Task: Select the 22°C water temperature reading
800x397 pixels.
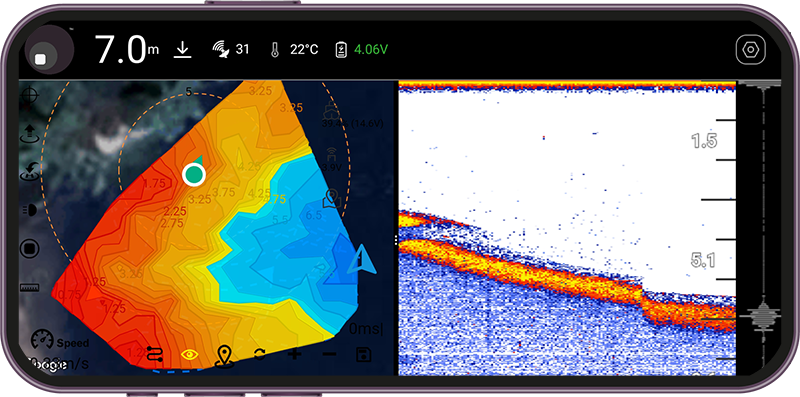Action: 304,49
